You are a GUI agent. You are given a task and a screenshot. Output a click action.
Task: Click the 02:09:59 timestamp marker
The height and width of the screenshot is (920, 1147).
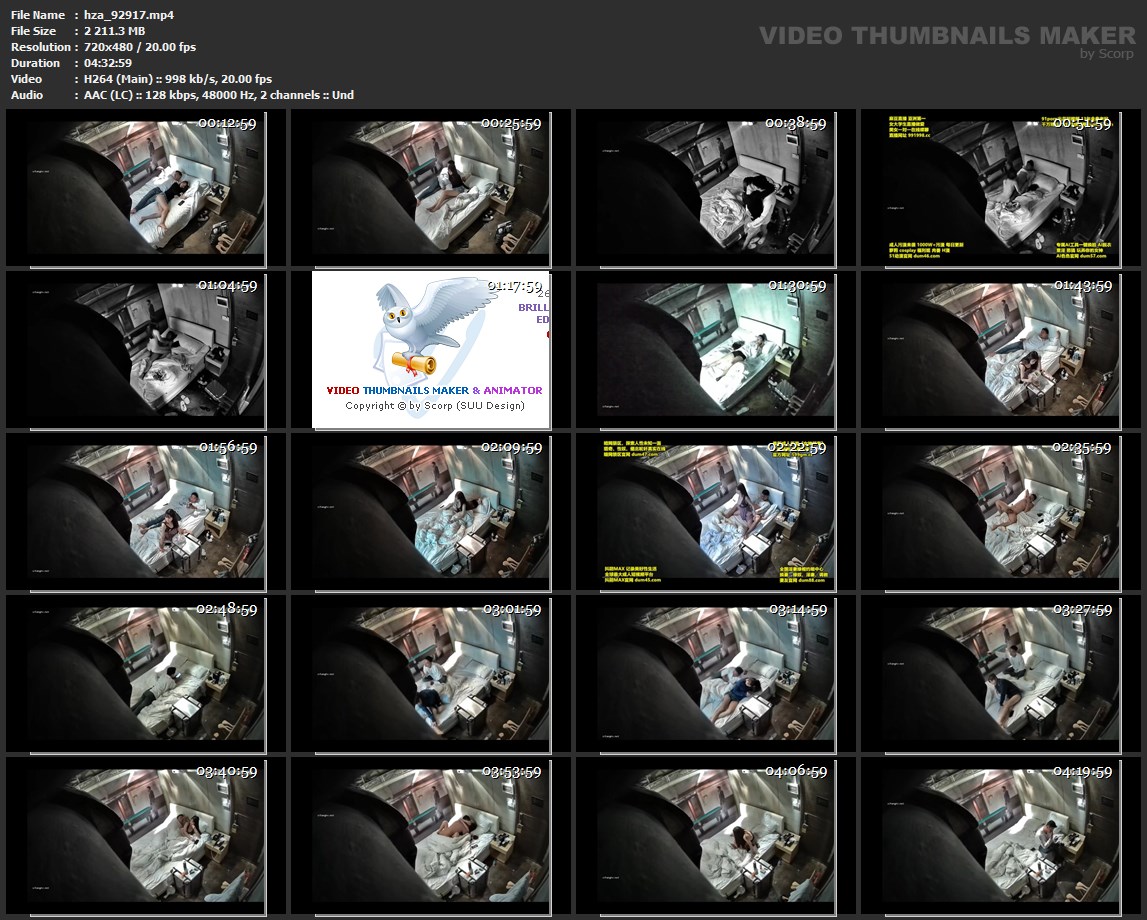pos(512,448)
